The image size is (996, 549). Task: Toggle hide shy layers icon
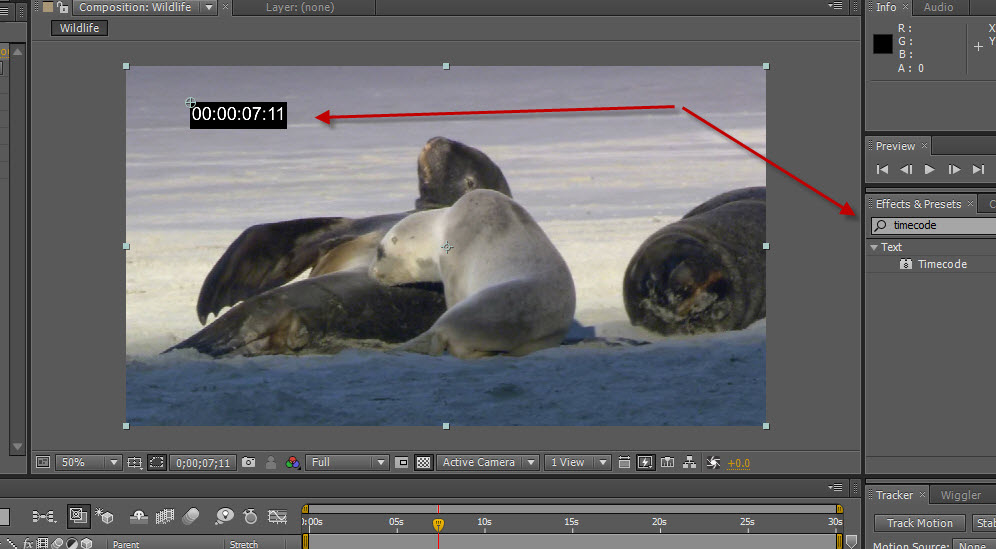[138, 517]
